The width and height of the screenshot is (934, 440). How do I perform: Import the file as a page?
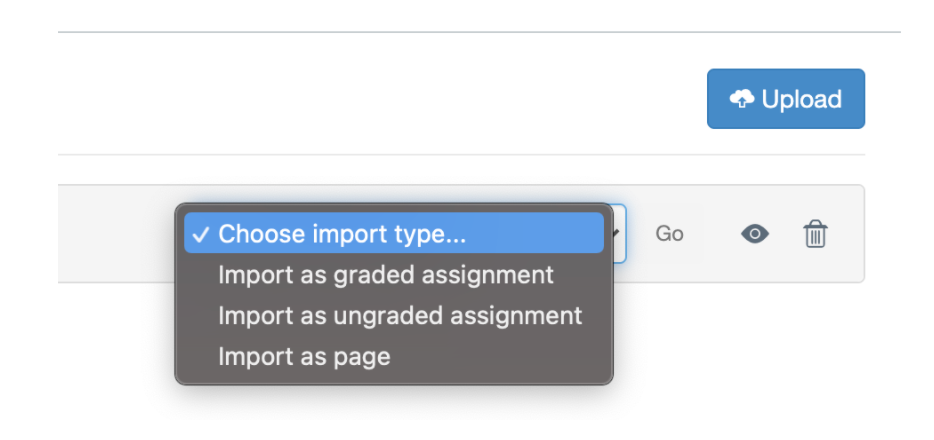tap(304, 356)
